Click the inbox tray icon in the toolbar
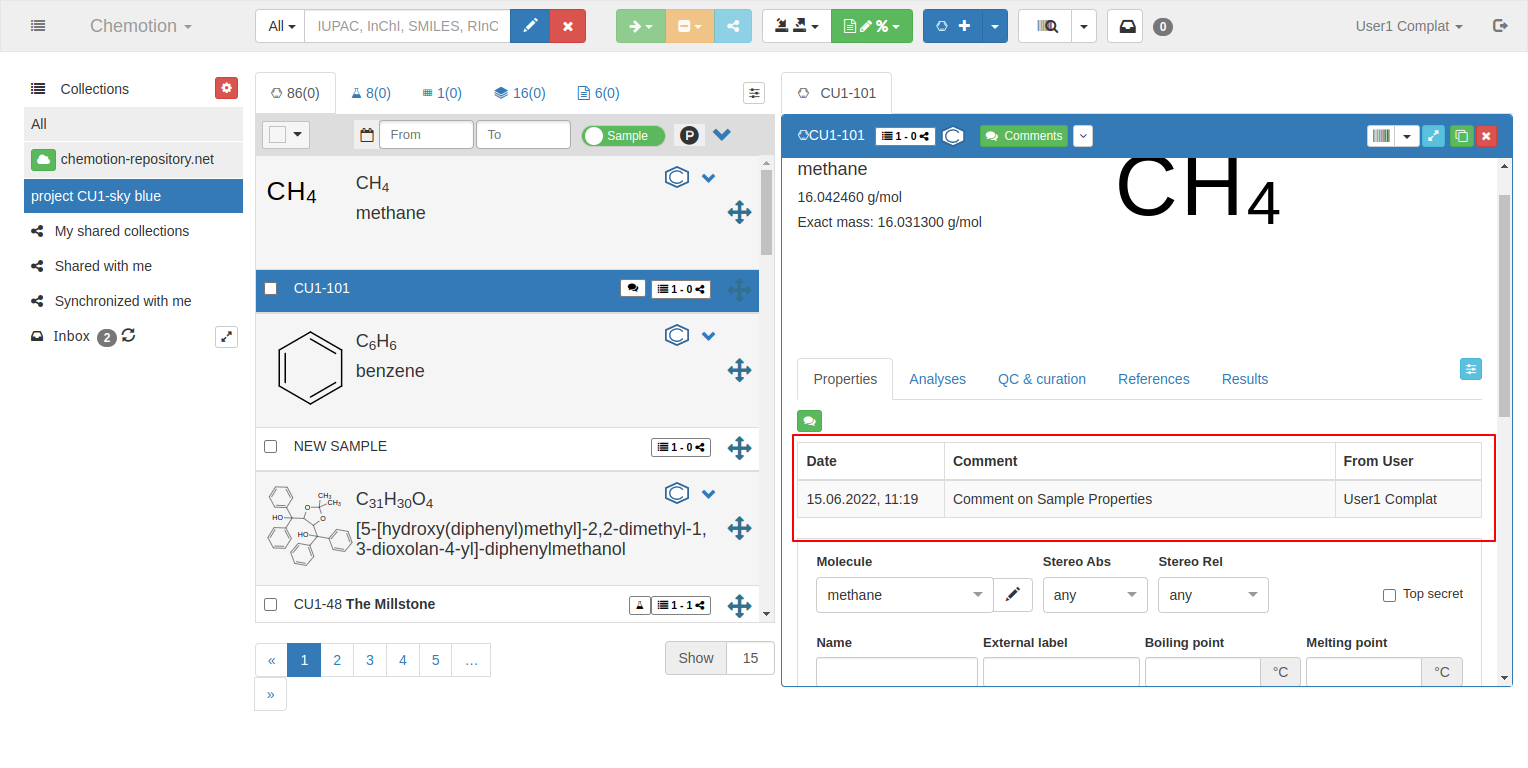 coord(1127,26)
